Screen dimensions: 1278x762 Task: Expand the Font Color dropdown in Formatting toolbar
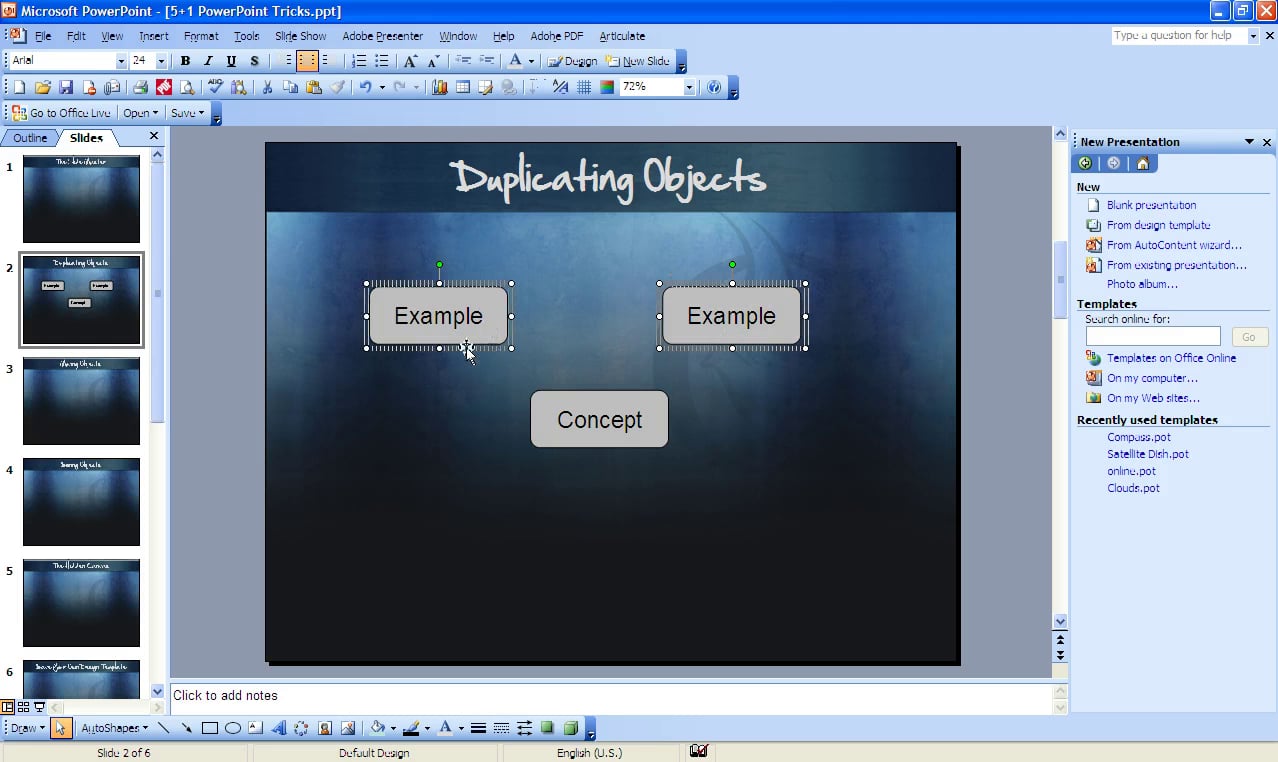coord(531,61)
